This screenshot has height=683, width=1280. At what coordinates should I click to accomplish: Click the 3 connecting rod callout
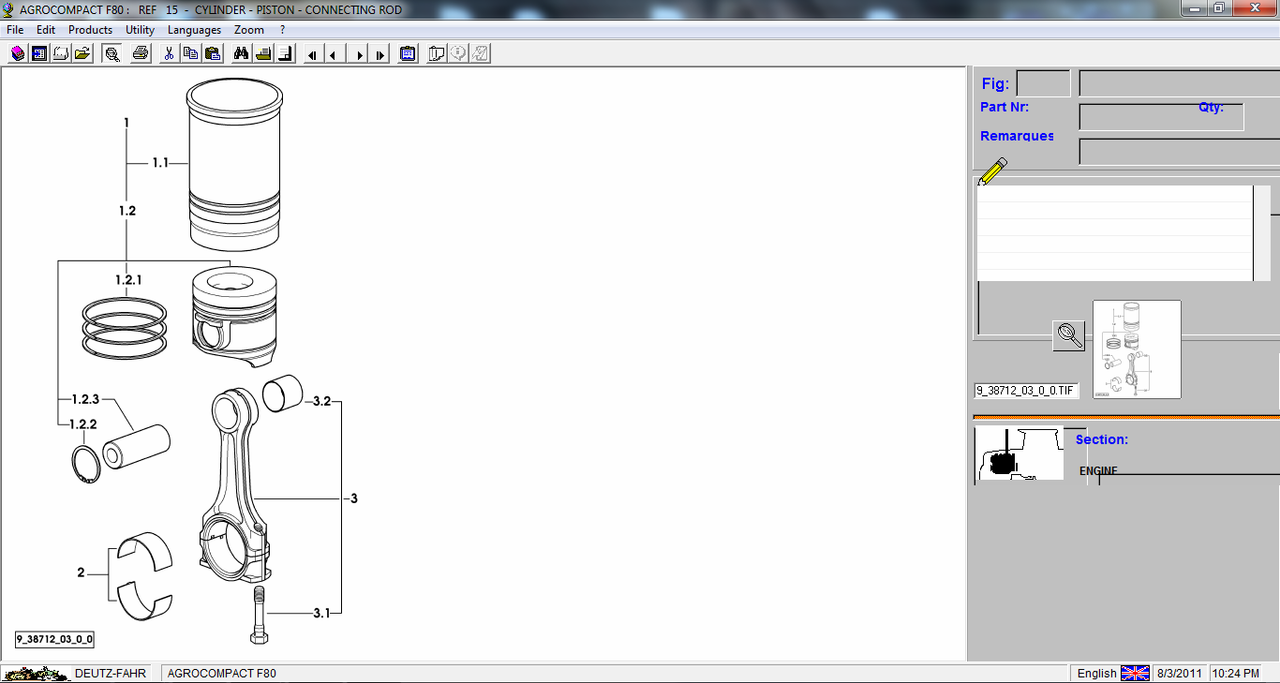click(353, 498)
